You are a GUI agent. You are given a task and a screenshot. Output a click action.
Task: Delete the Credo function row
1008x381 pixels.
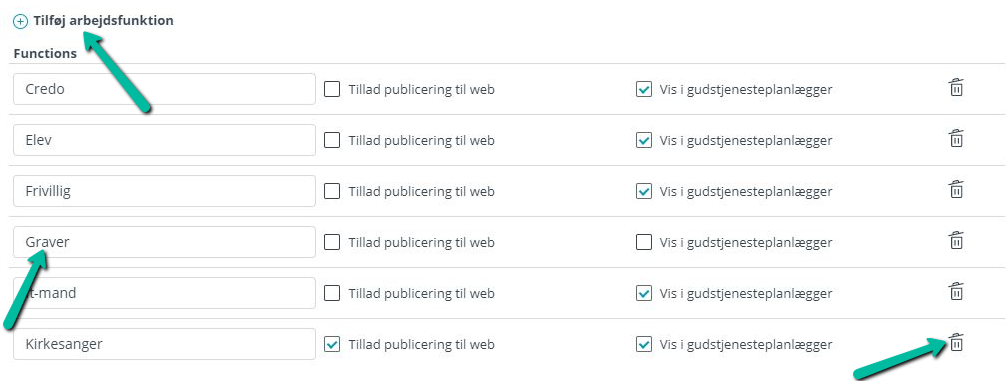(x=956, y=87)
